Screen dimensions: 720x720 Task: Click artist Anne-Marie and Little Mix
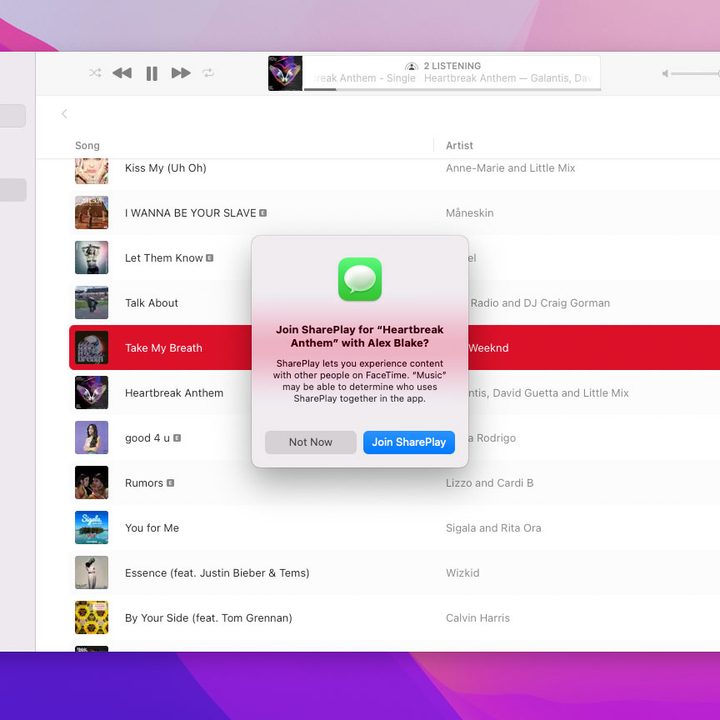coord(510,168)
